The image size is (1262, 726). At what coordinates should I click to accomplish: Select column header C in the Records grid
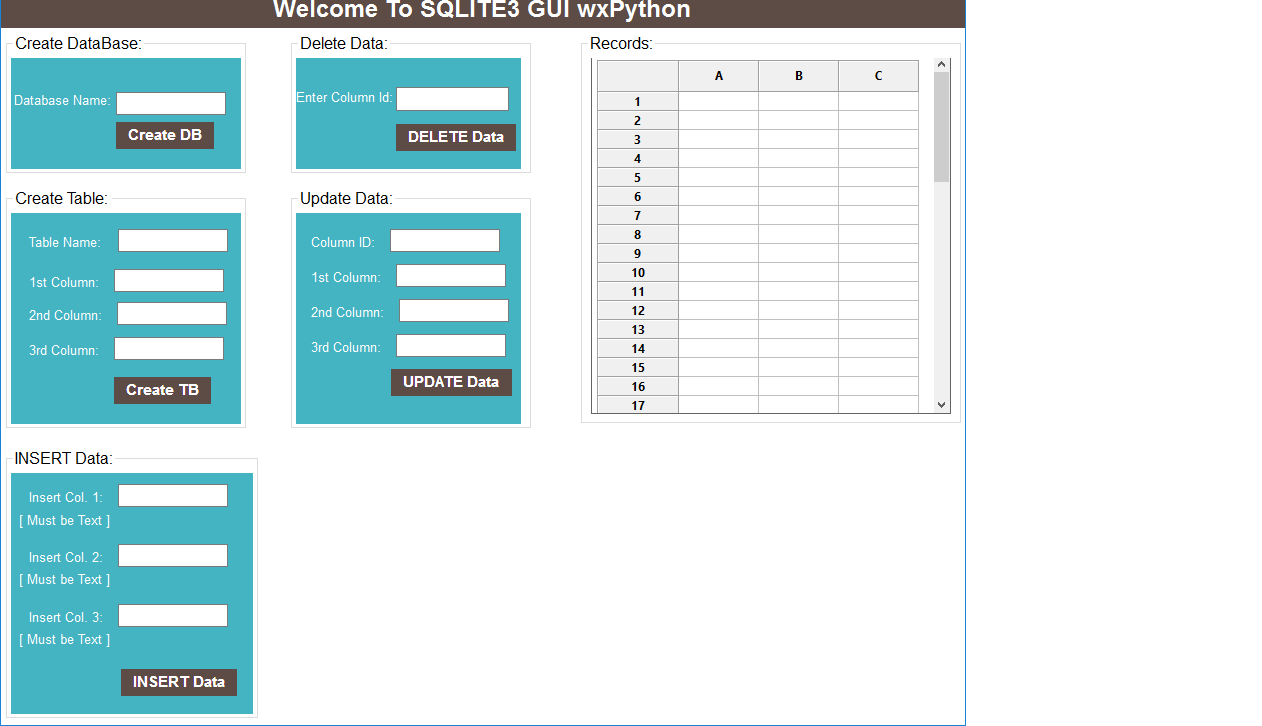[x=878, y=75]
